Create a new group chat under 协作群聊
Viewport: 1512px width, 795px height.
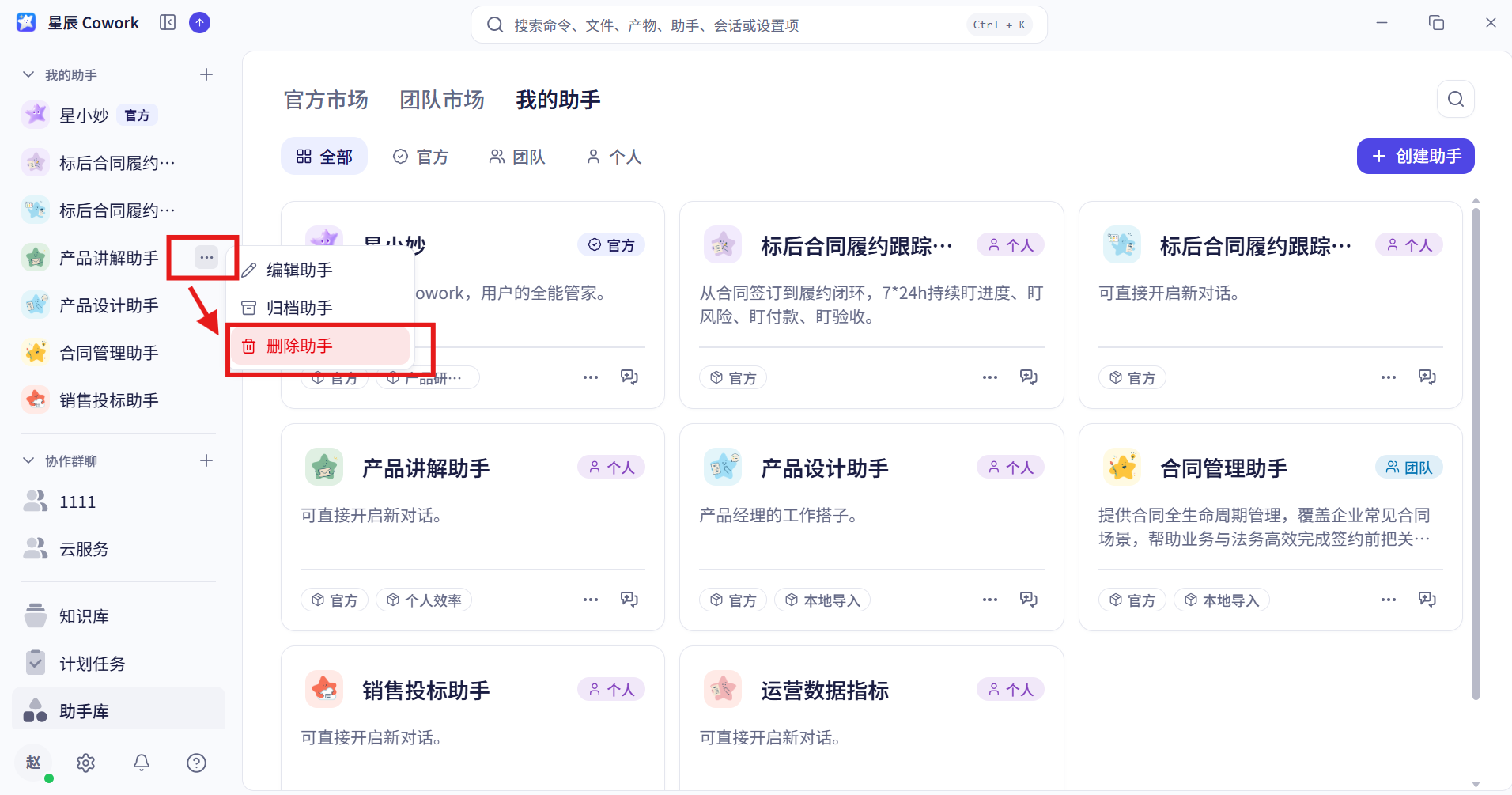[x=206, y=460]
